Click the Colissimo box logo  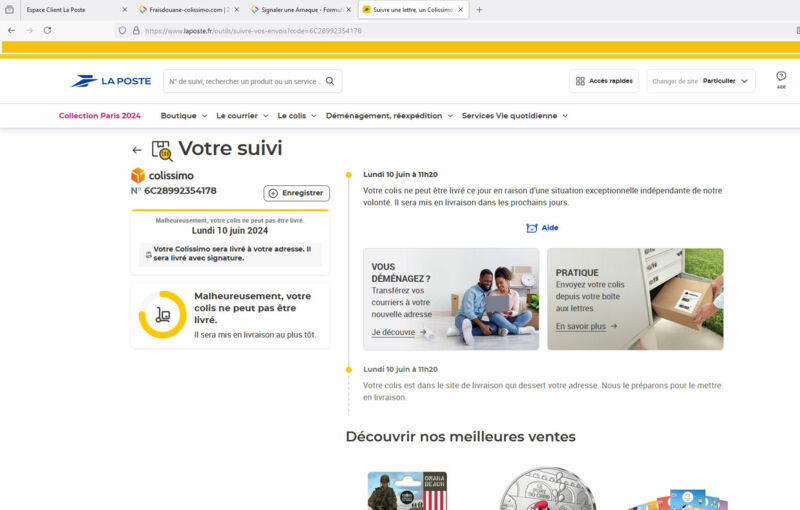138,175
